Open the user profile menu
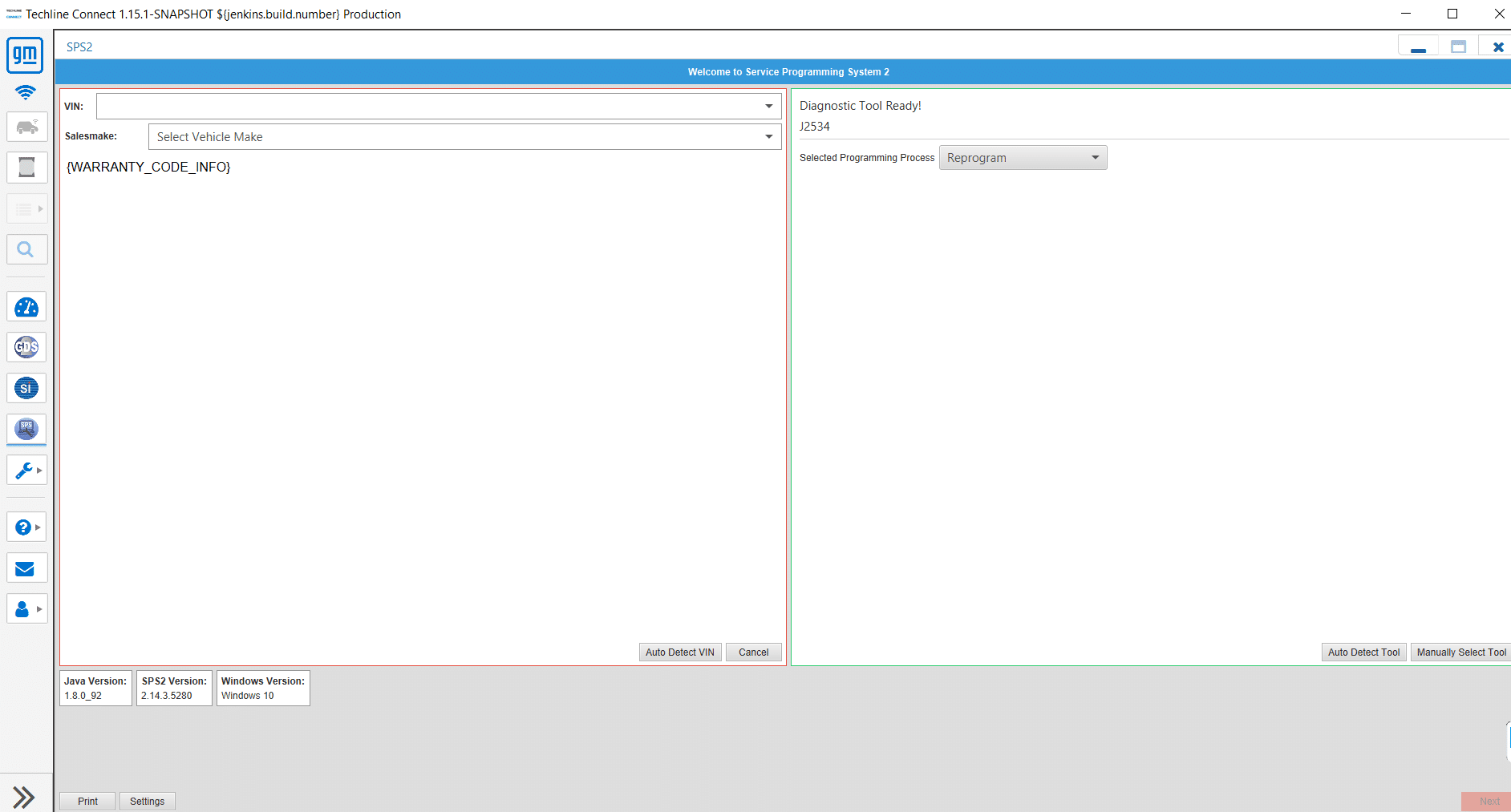This screenshot has height=812, width=1511. (x=27, y=608)
